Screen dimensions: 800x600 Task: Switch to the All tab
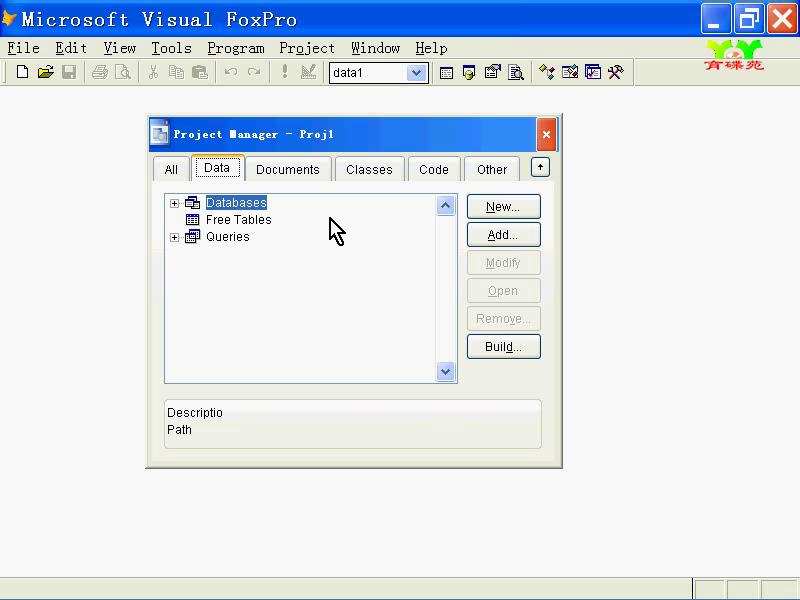click(171, 169)
